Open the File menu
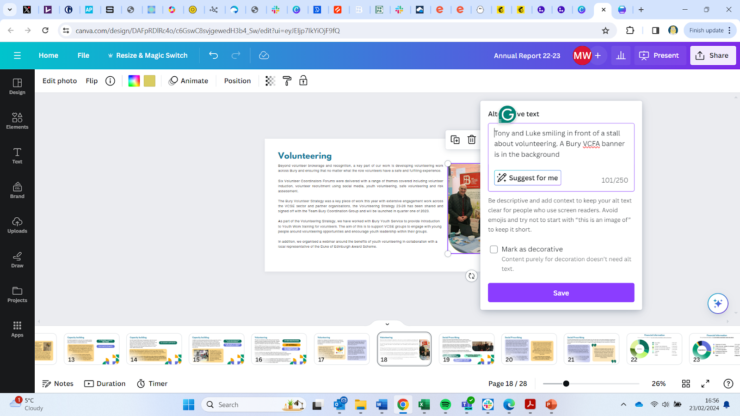Viewport: 740px width, 416px height. 83,55
